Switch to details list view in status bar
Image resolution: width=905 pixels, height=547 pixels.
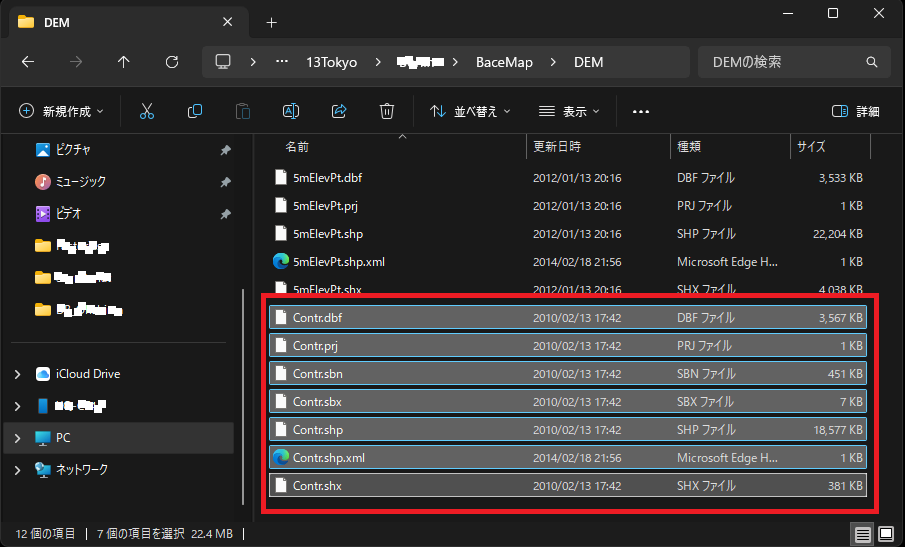point(862,533)
